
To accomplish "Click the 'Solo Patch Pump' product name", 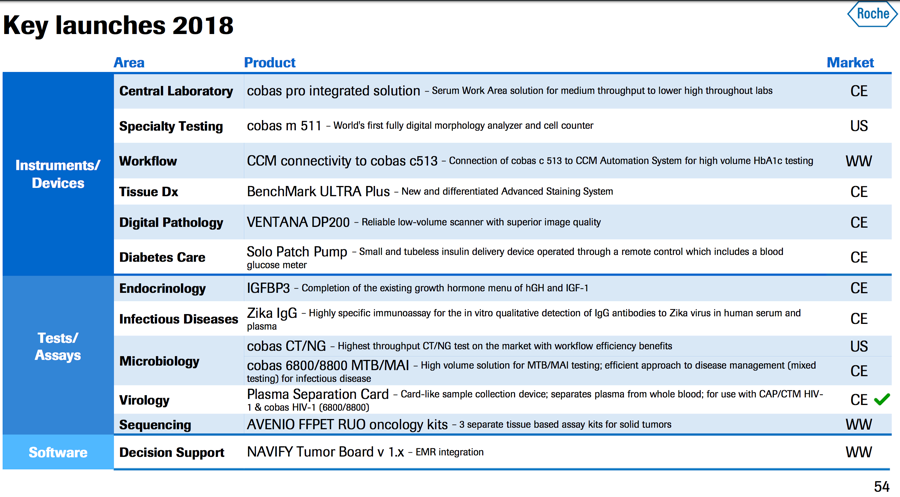I will 297,252.
